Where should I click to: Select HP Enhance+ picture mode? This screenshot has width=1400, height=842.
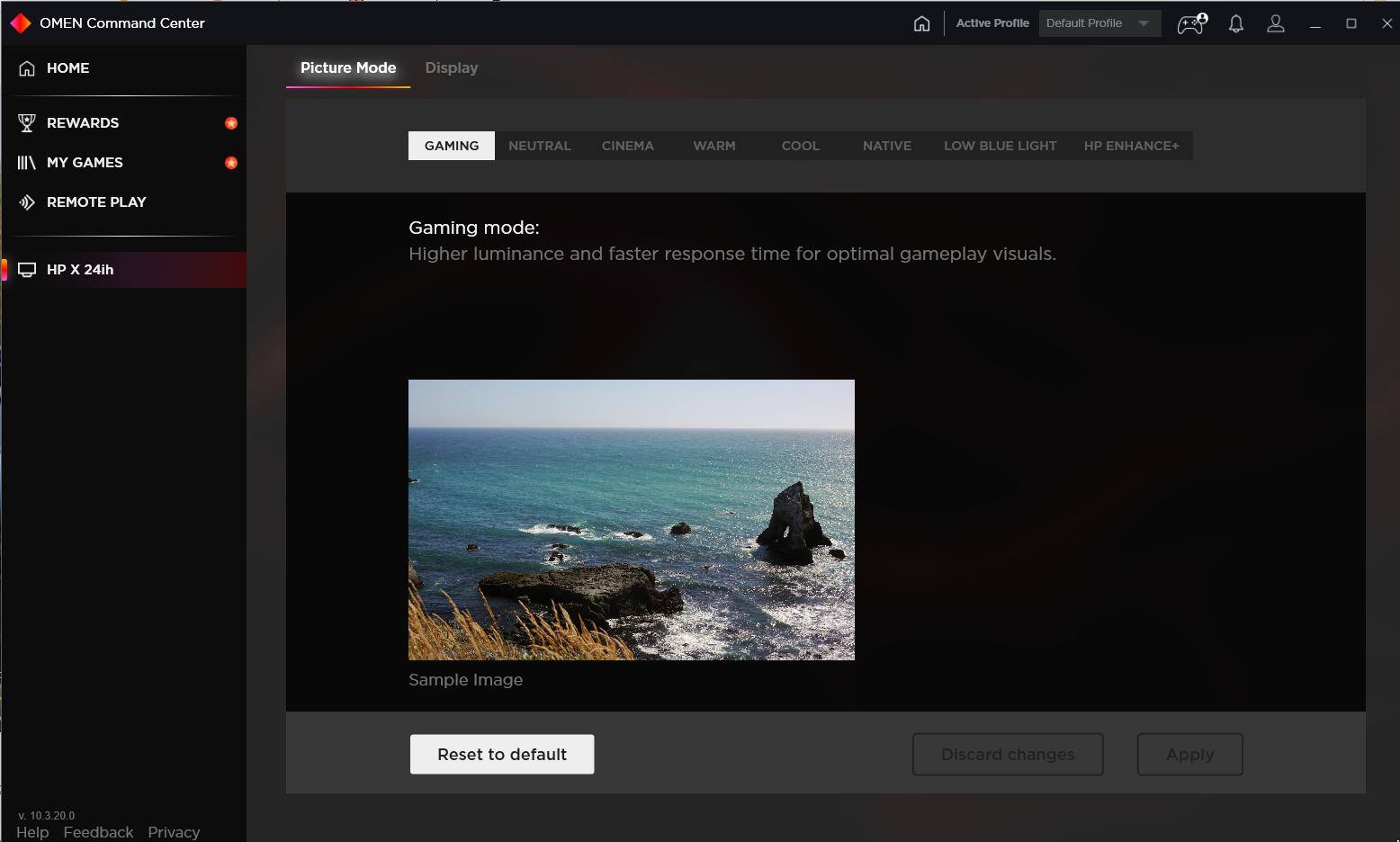[1131, 146]
